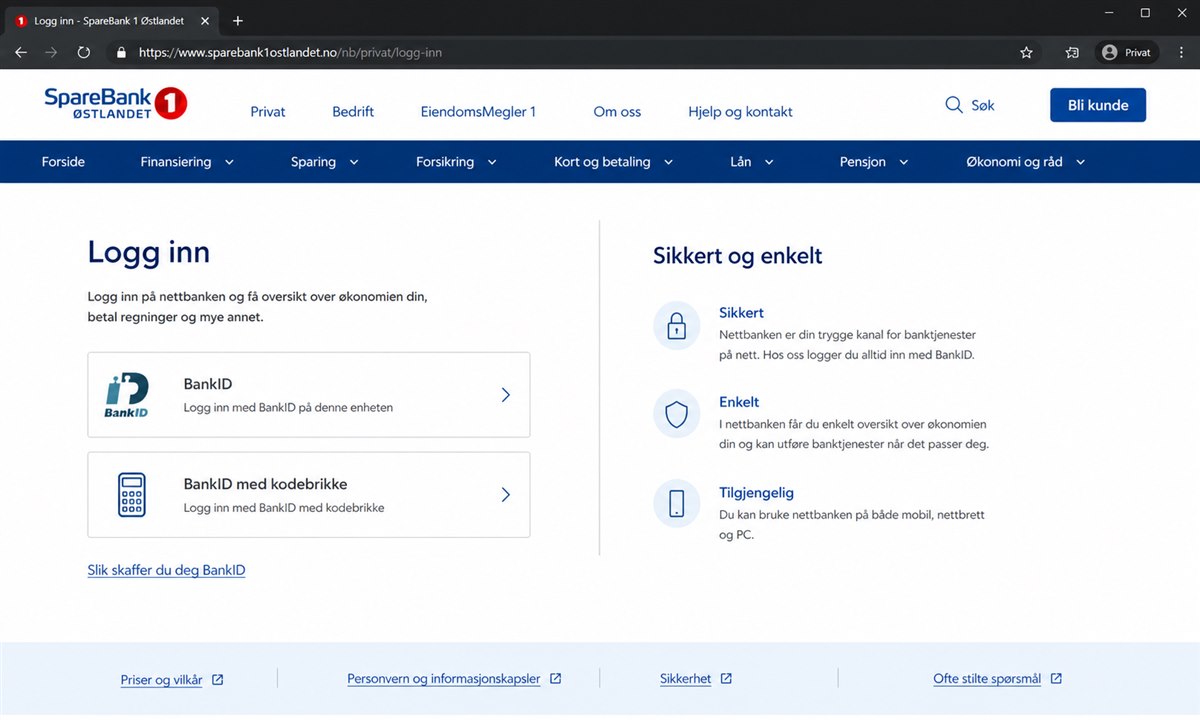1200x720 pixels.
Task: Select the BankID med kodebrikke heading text
Action: coord(265,484)
